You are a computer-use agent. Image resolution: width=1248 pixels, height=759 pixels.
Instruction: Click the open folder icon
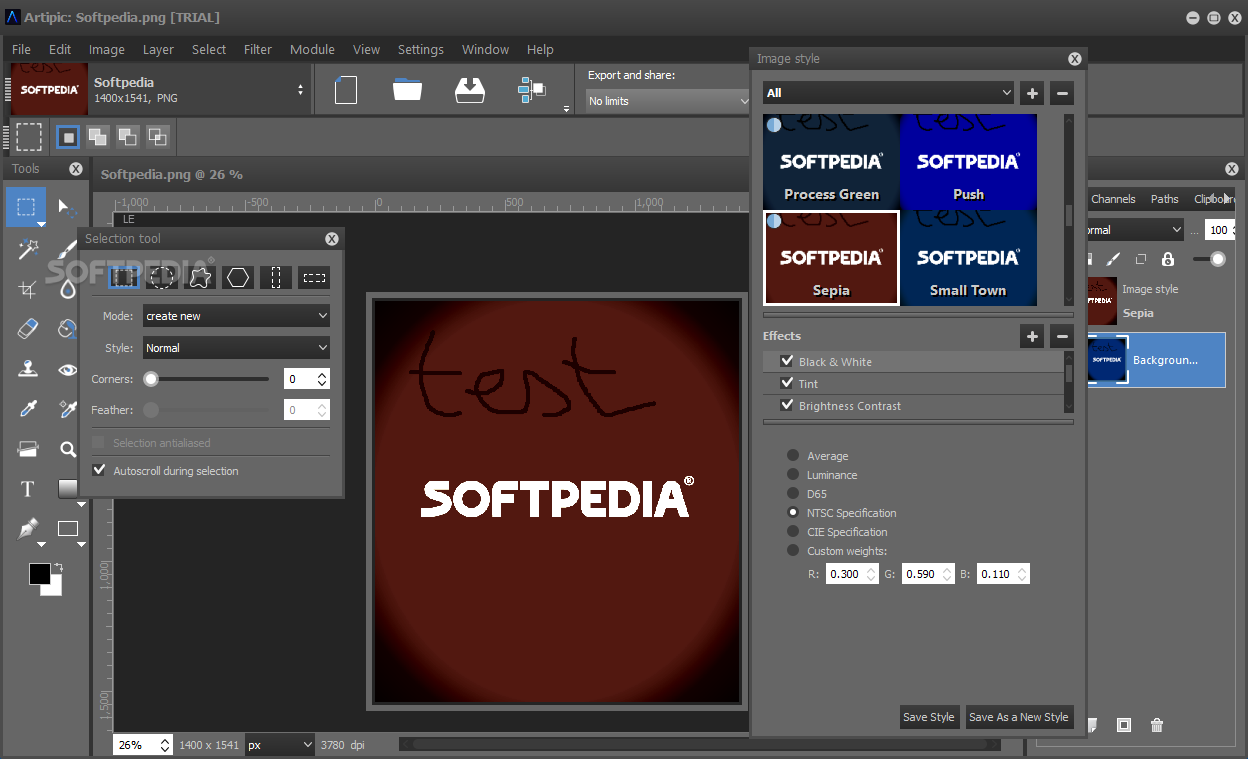coord(407,90)
